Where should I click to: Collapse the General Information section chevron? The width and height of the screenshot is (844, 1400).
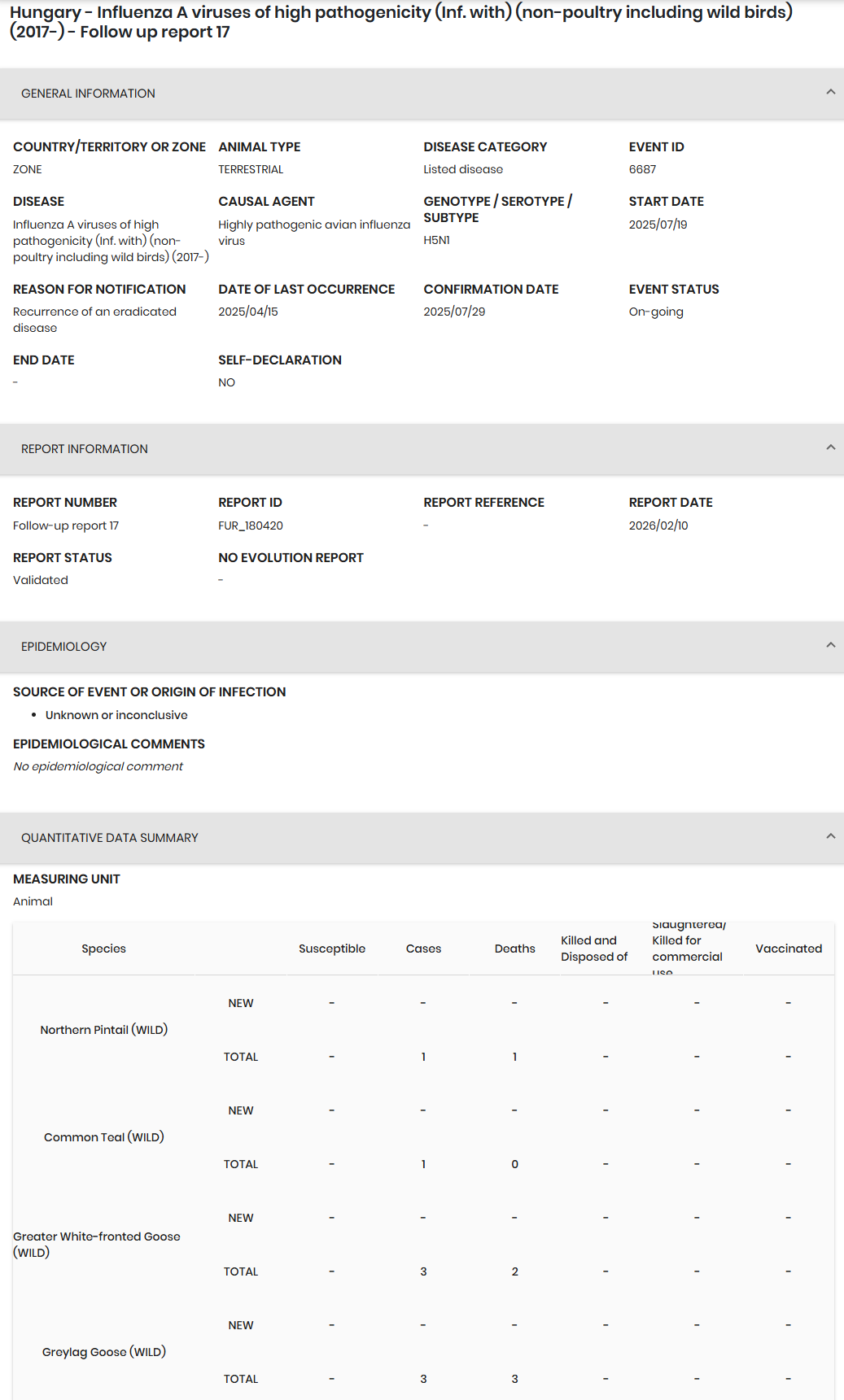[830, 92]
